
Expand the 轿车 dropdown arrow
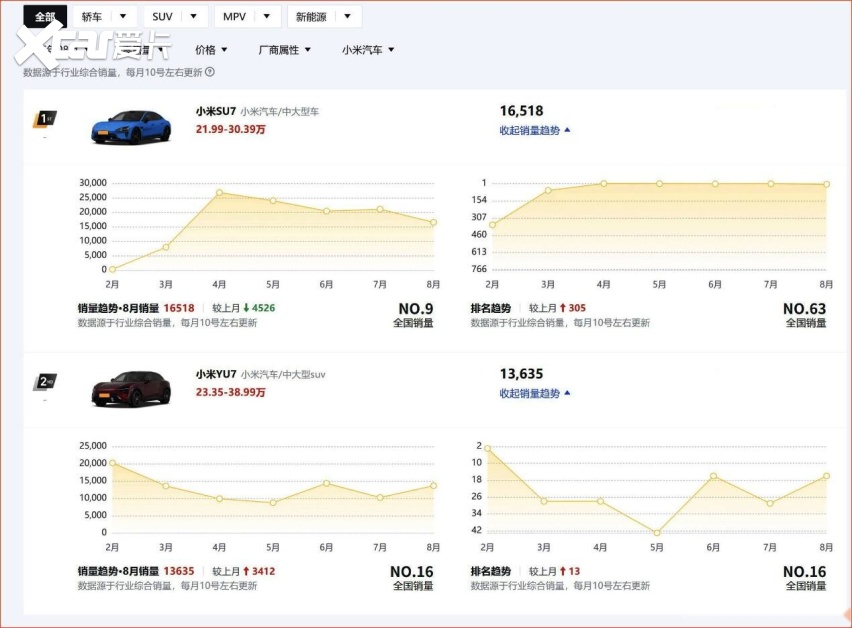[x=123, y=16]
